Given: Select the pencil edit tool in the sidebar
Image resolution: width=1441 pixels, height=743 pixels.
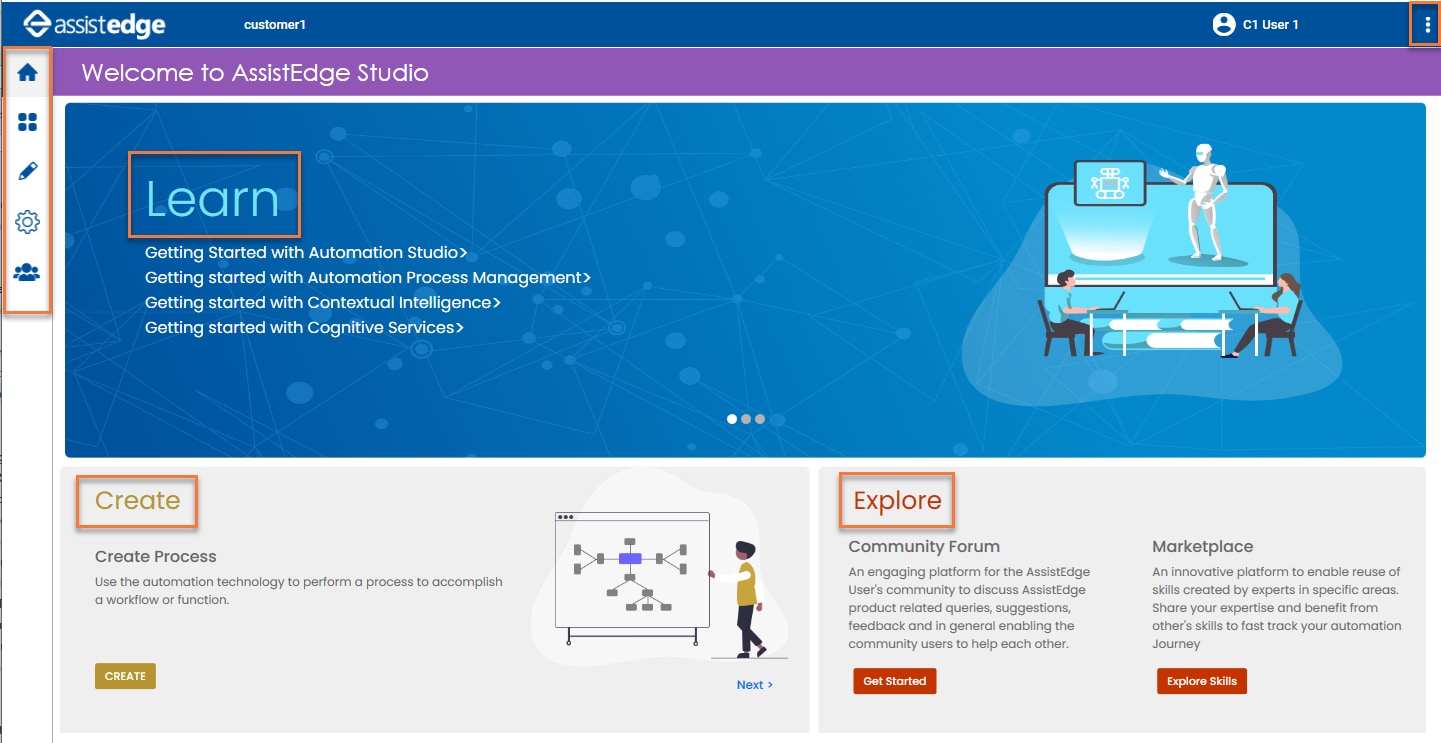Looking at the screenshot, I should point(28,171).
